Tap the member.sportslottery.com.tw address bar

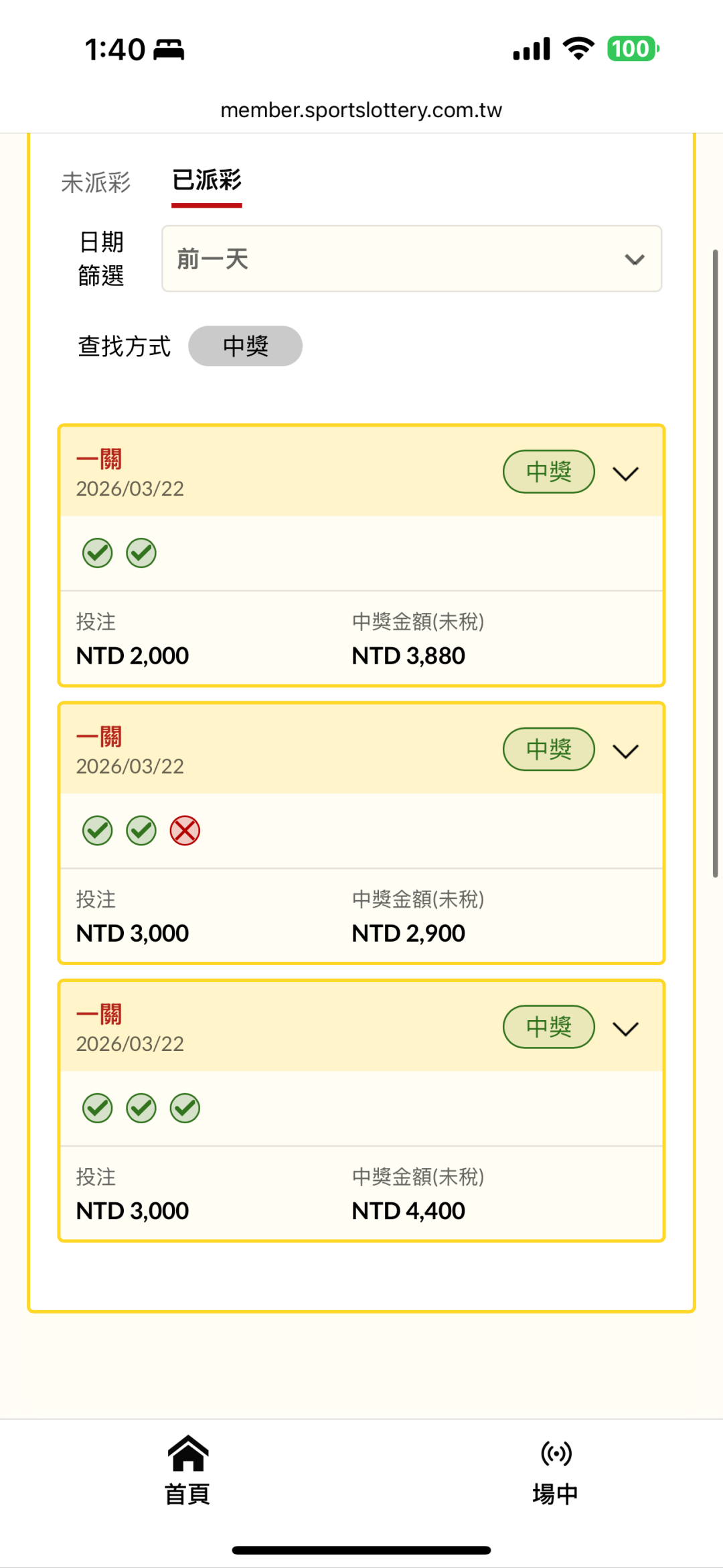[x=361, y=110]
